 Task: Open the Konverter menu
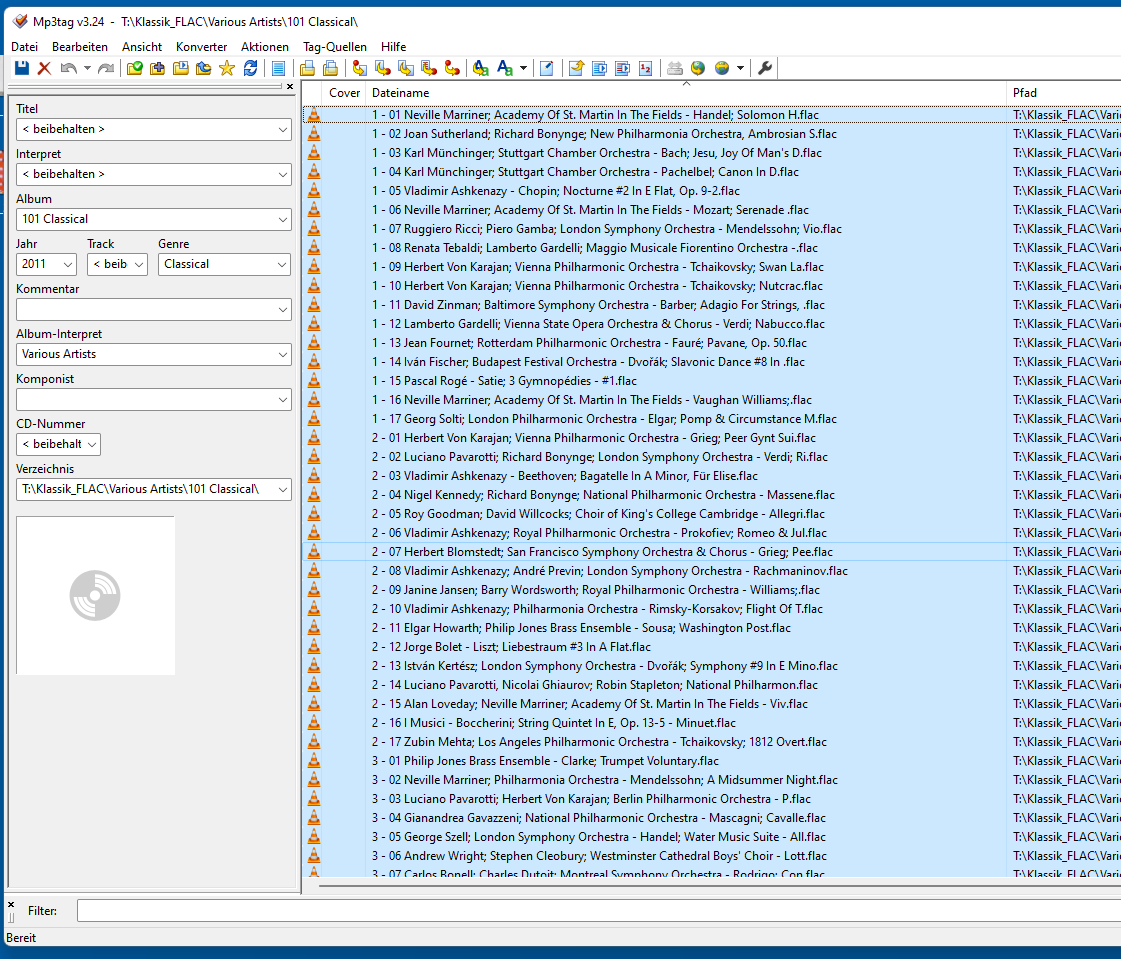pyautogui.click(x=201, y=47)
